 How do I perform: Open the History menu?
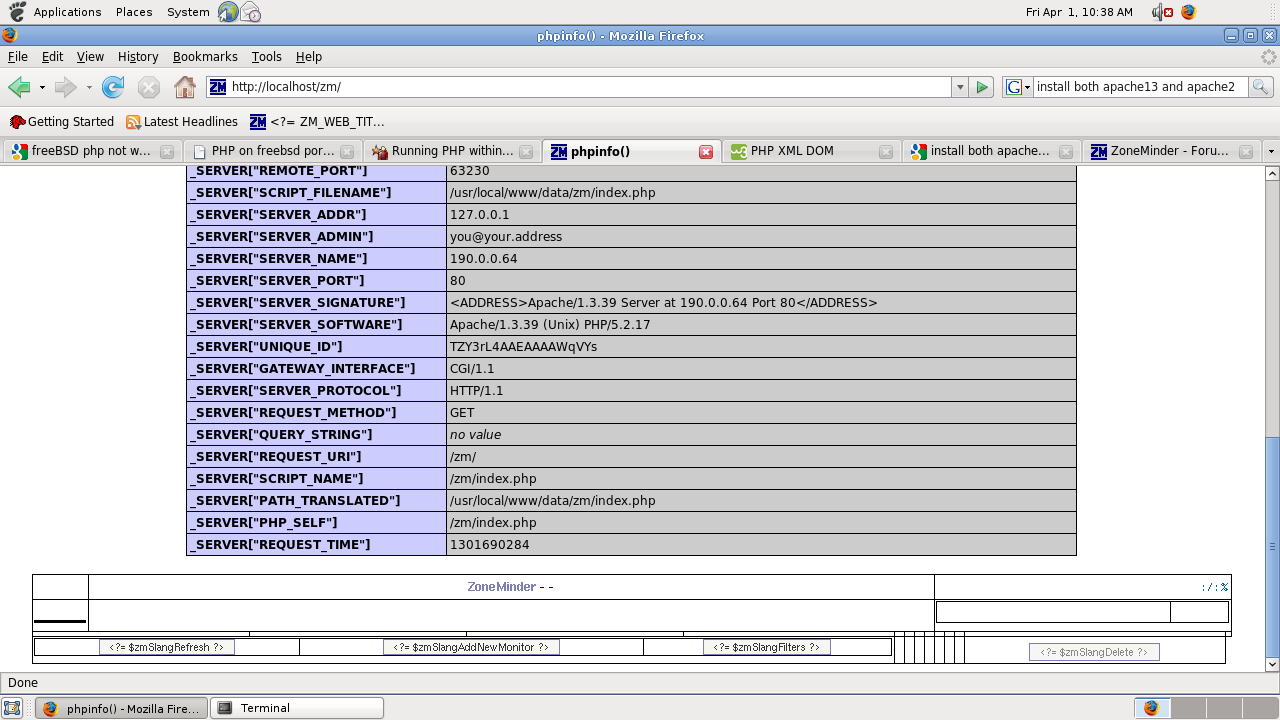click(x=138, y=57)
